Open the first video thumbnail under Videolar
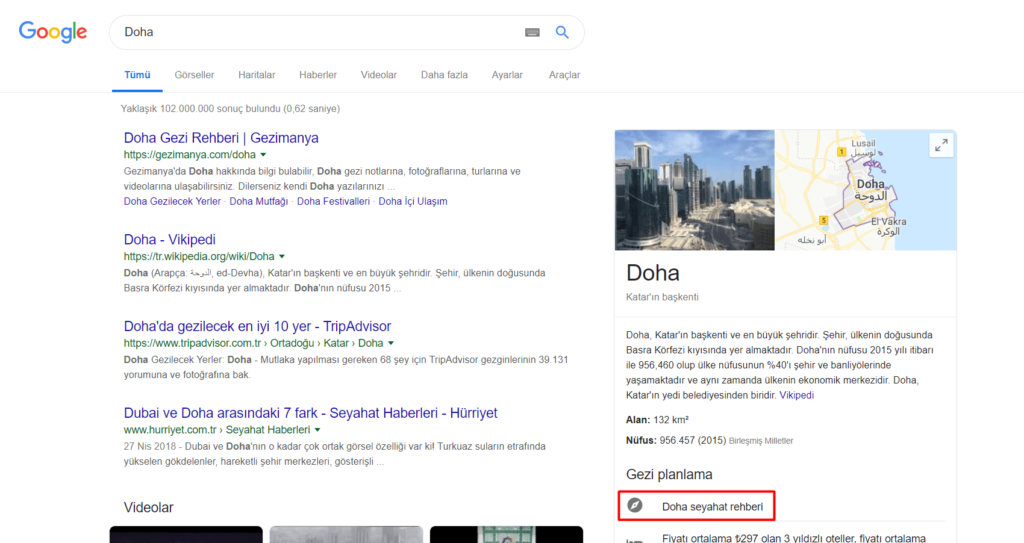This screenshot has height=543, width=1024. click(186, 535)
